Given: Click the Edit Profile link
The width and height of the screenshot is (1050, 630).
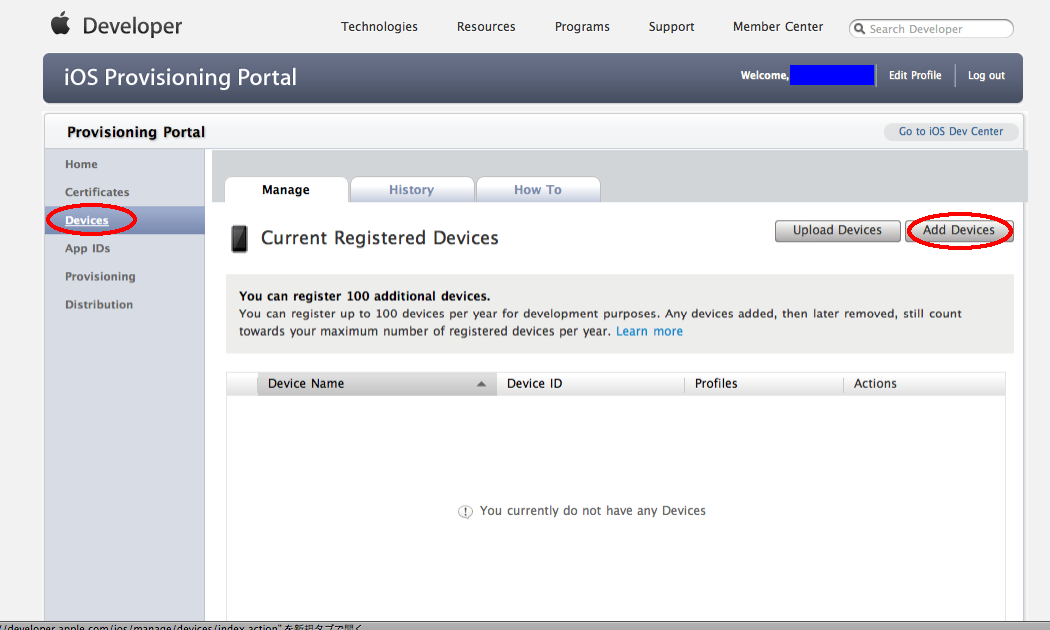Looking at the screenshot, I should (915, 76).
